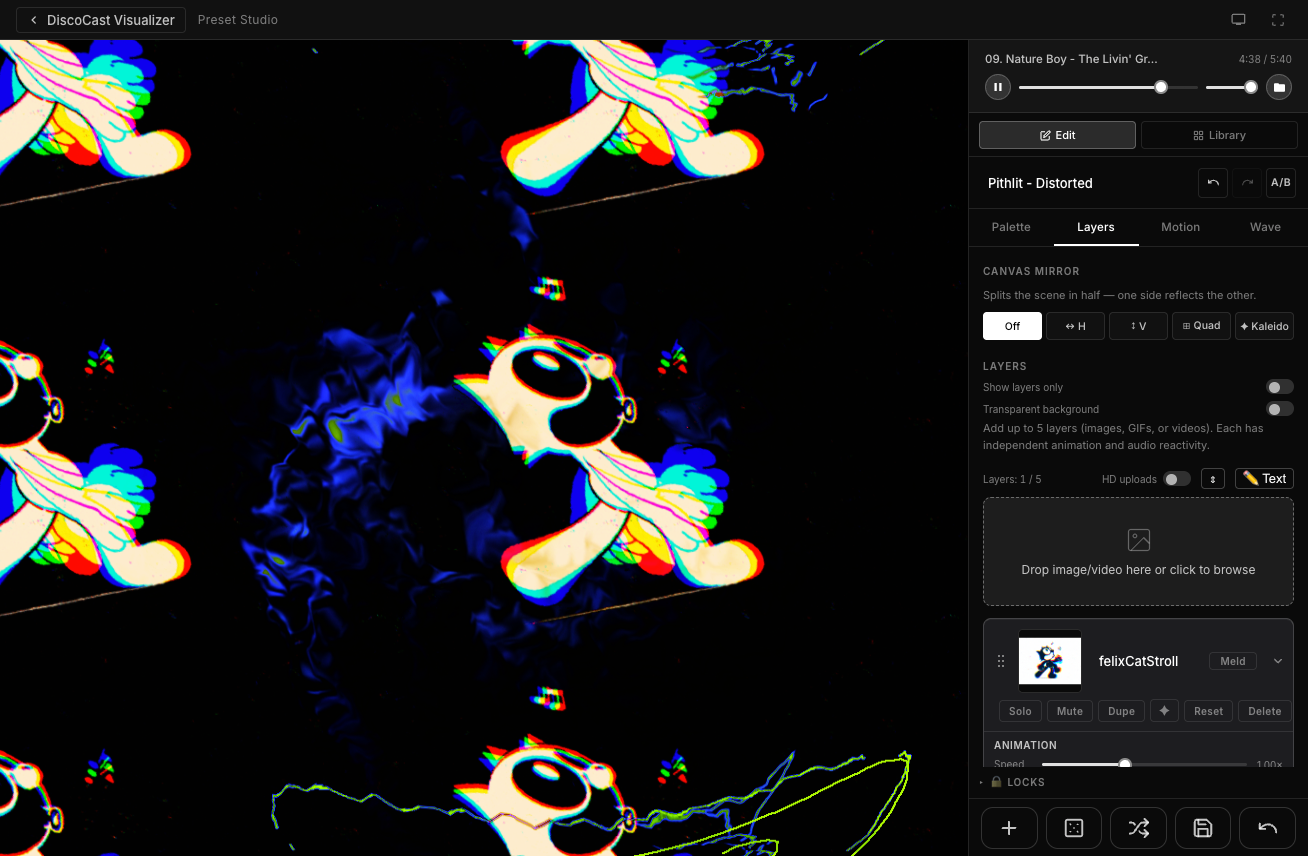
Task: Mute the felixCatStroll layer
Action: [x=1070, y=711]
